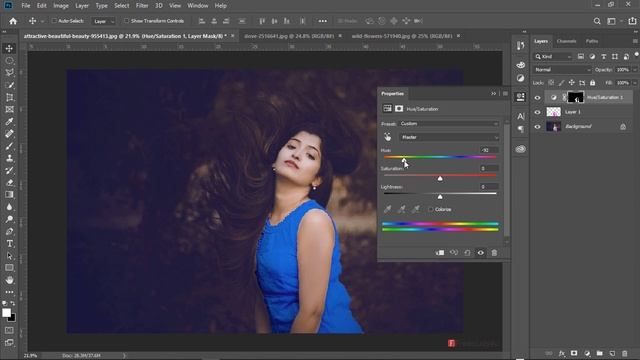
Task: Delete layer trash button in Layers panel
Action: click(x=624, y=353)
